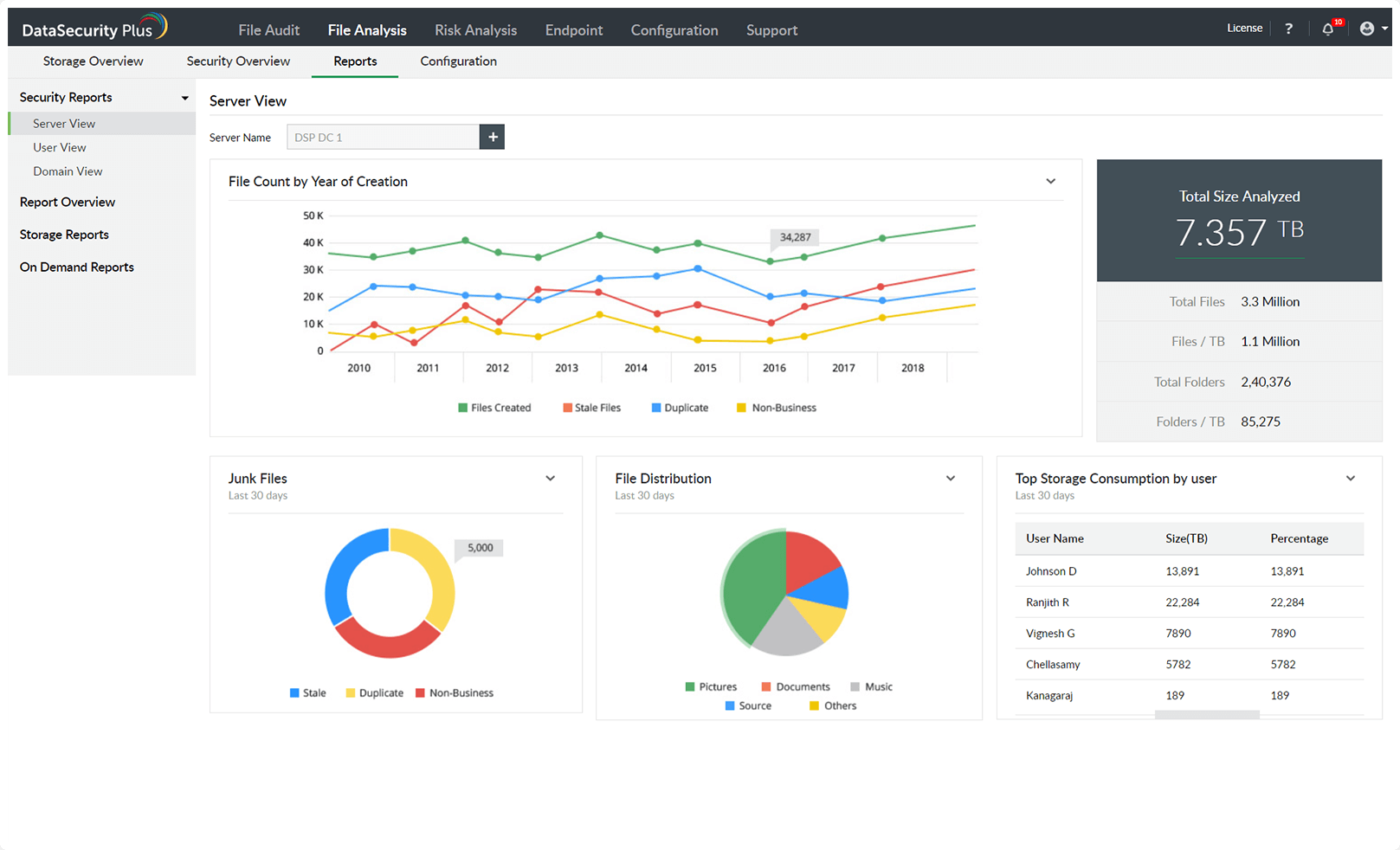Expand the File Count by Year chevron

1050,182
